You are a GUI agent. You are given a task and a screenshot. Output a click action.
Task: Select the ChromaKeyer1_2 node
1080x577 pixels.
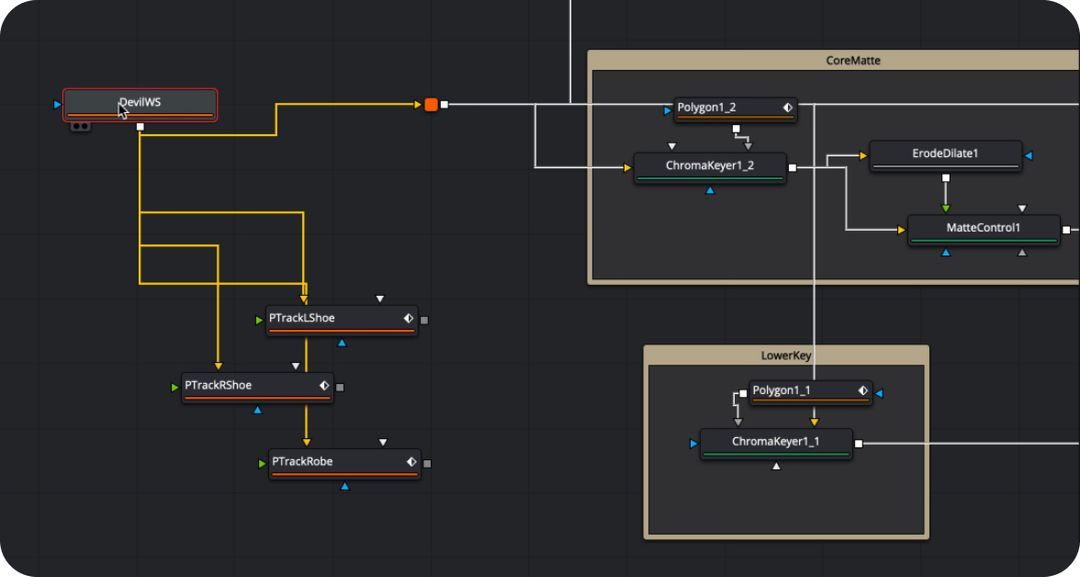point(708,167)
